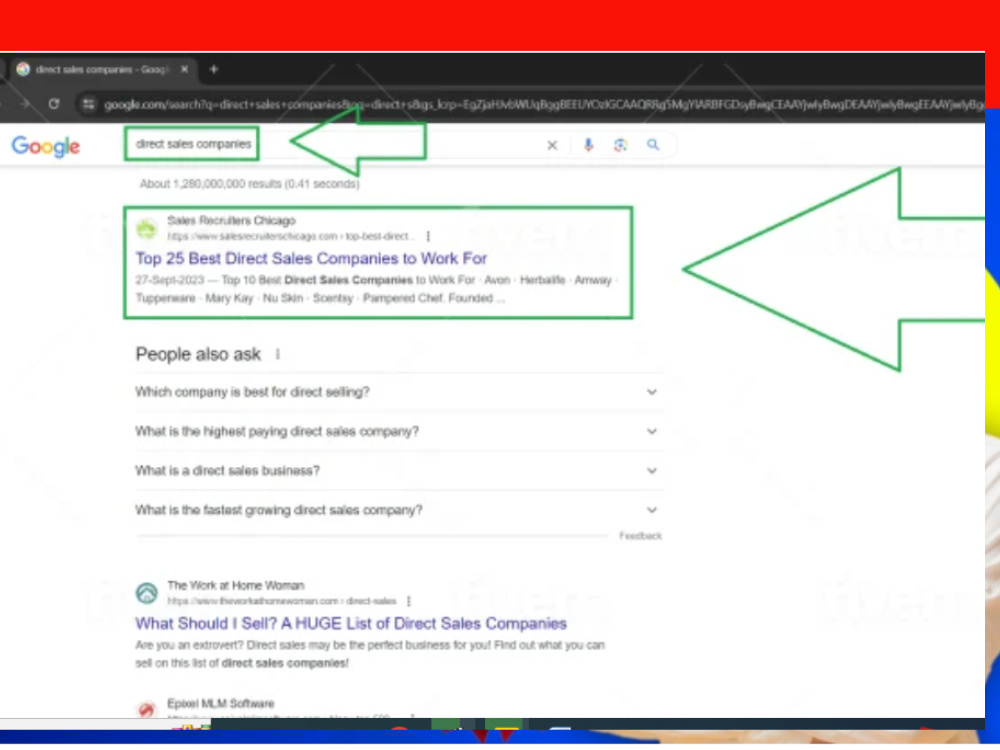
Task: Clear the search box with X
Action: coord(552,145)
